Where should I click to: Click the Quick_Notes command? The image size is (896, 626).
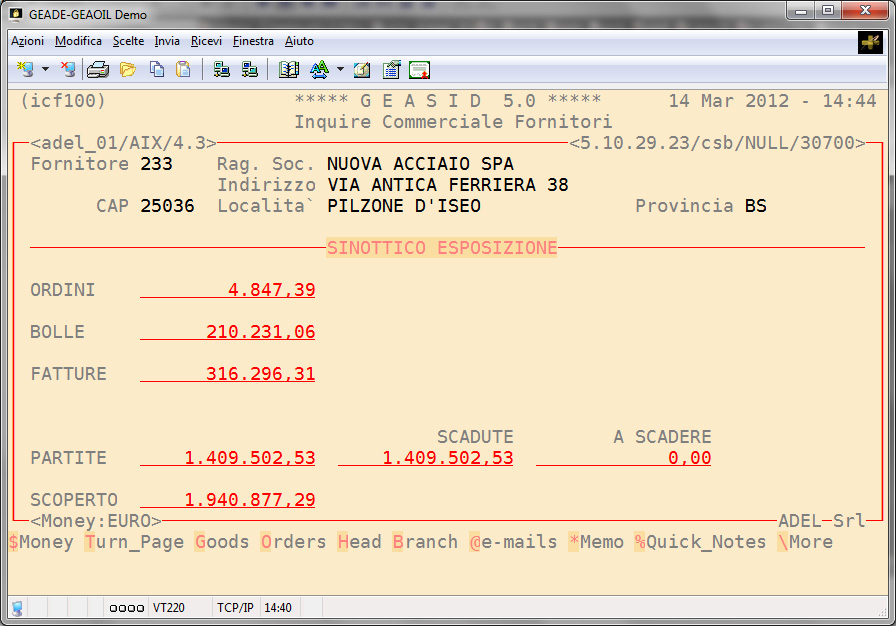699,542
